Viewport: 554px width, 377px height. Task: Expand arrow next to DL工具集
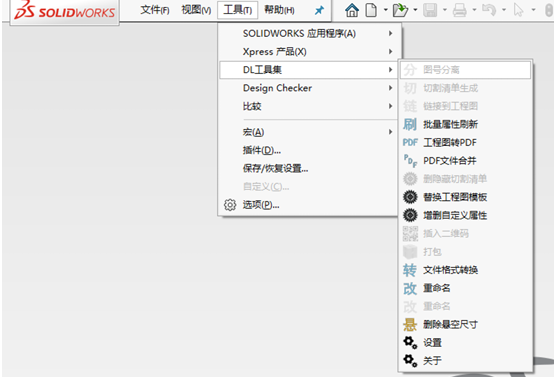[390, 70]
